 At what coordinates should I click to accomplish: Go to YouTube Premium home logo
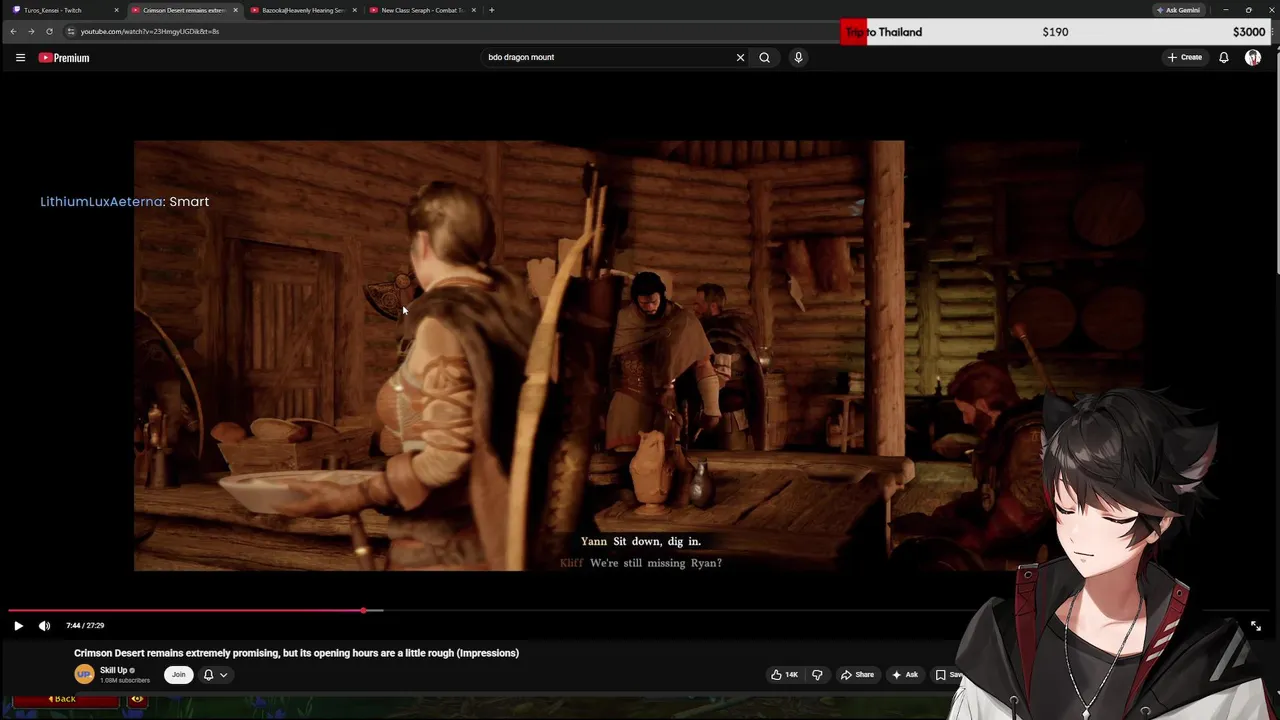point(64,58)
